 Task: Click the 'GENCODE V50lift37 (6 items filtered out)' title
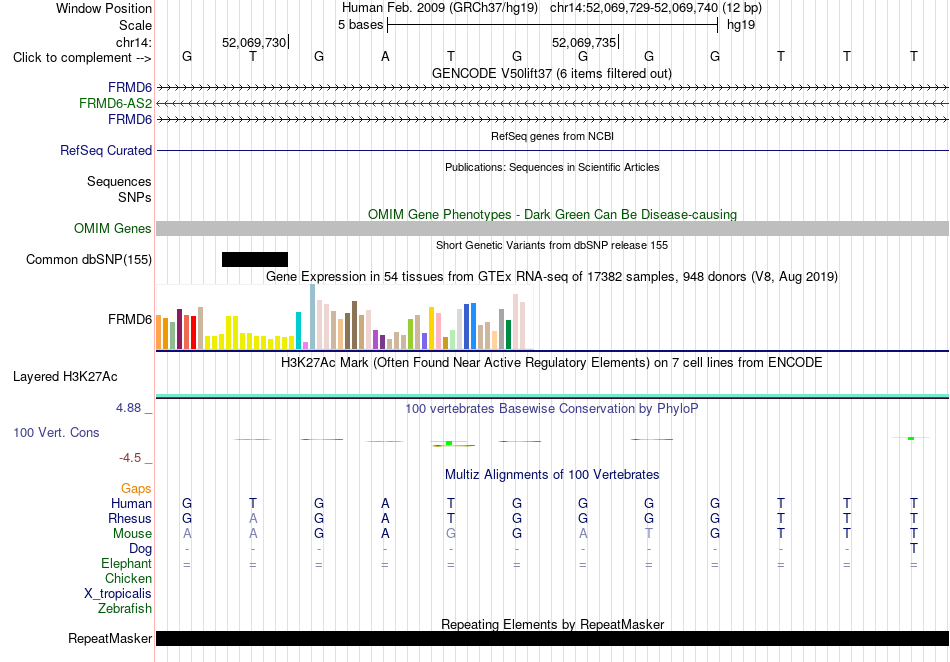(x=552, y=73)
